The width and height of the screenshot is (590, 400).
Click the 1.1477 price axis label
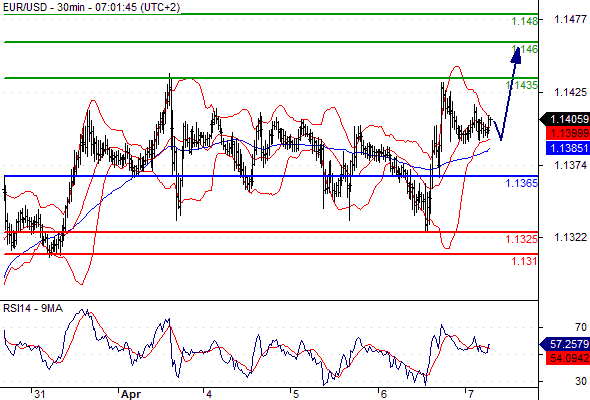pos(570,19)
